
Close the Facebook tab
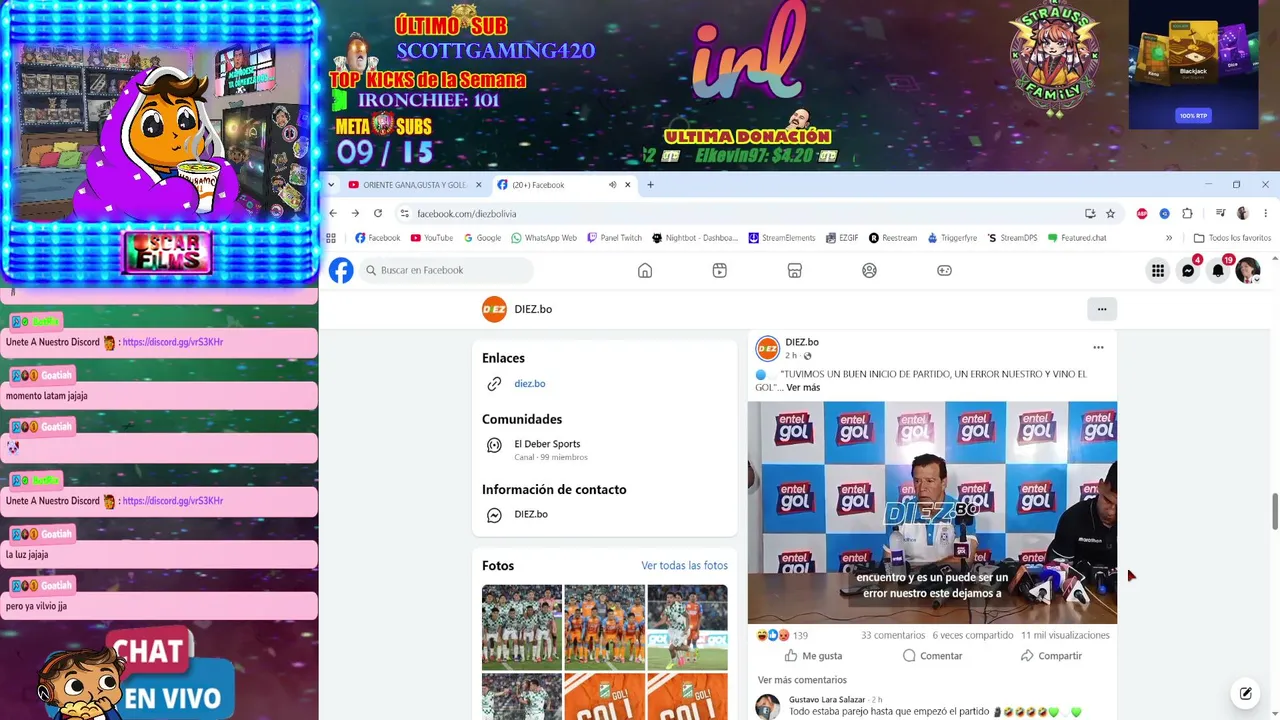628,185
